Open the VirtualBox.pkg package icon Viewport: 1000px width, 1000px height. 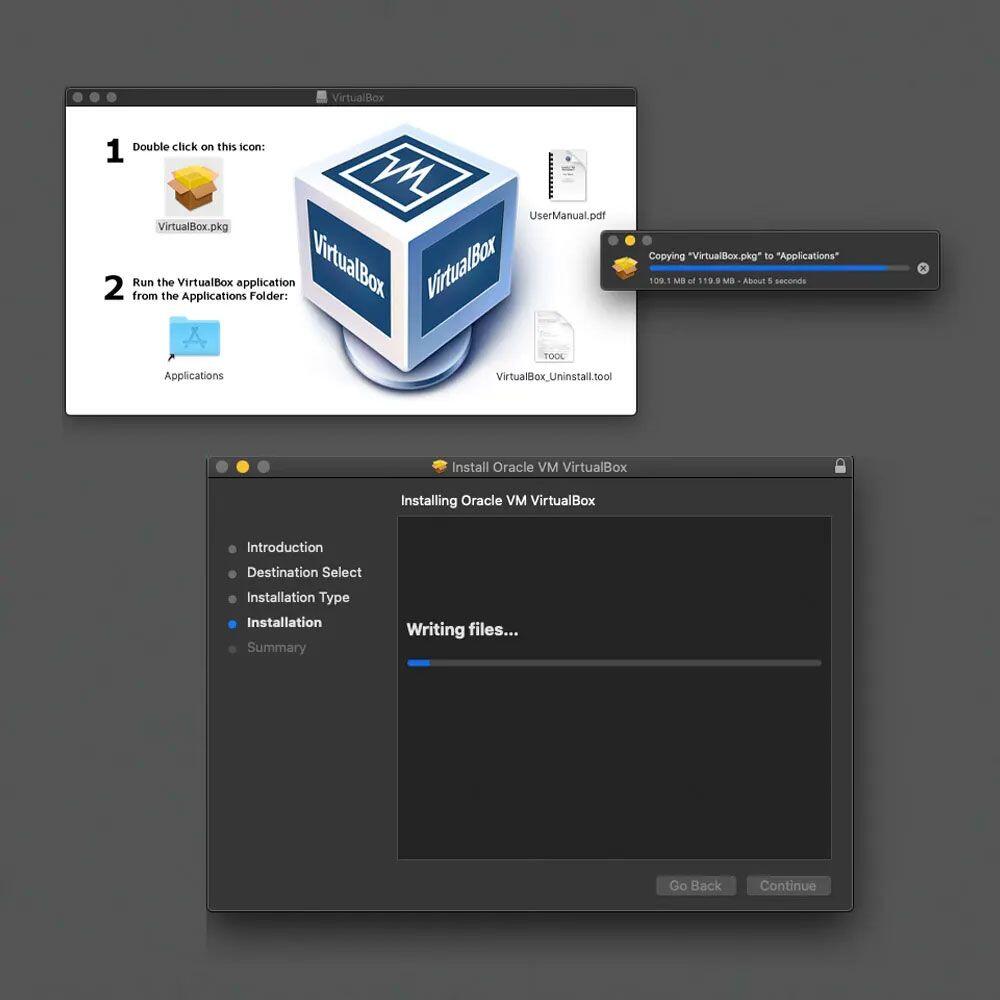193,188
